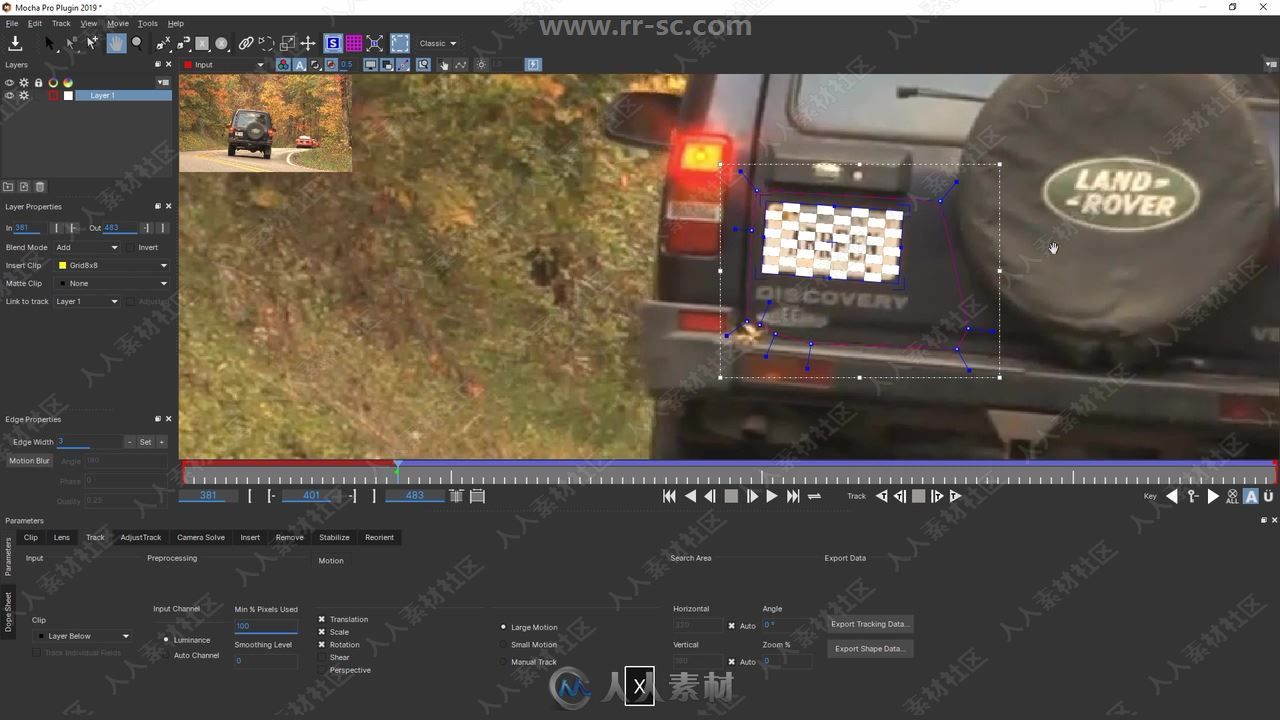Select the Manual Track radio button
This screenshot has width=1280, height=720.
[x=503, y=662]
